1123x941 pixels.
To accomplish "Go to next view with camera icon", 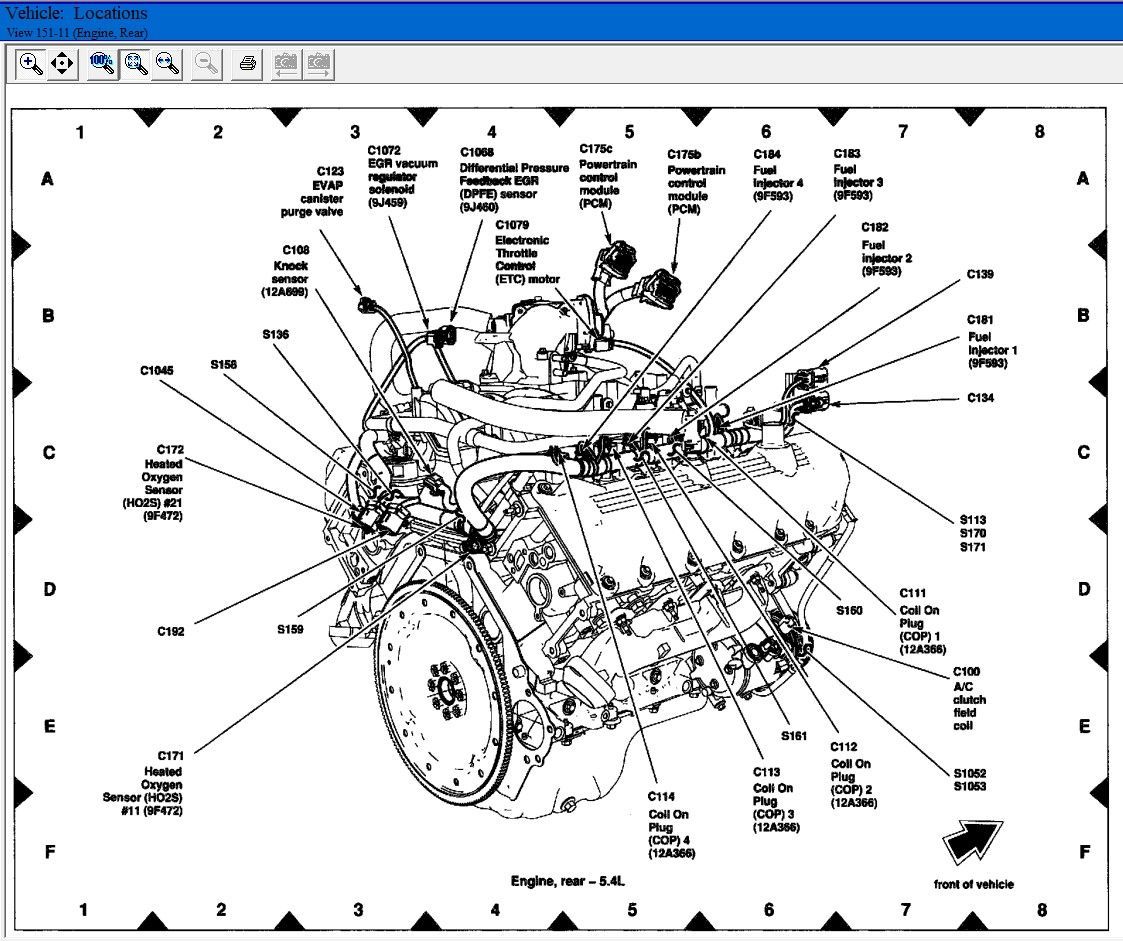I will pyautogui.click(x=319, y=64).
